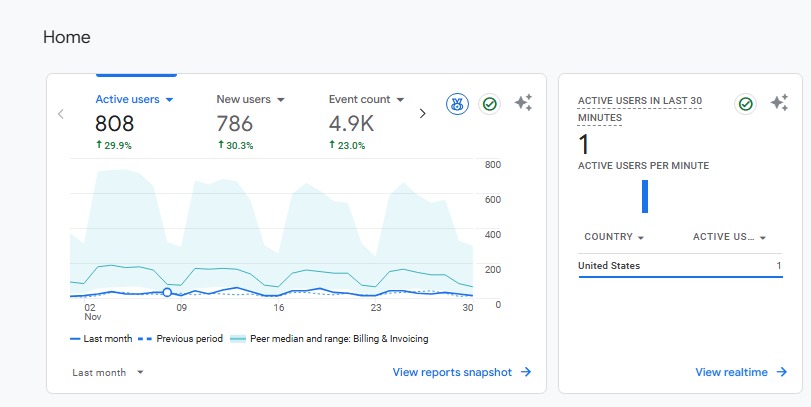811x407 pixels.
Task: Go to next metrics with right chevron
Action: (x=422, y=114)
